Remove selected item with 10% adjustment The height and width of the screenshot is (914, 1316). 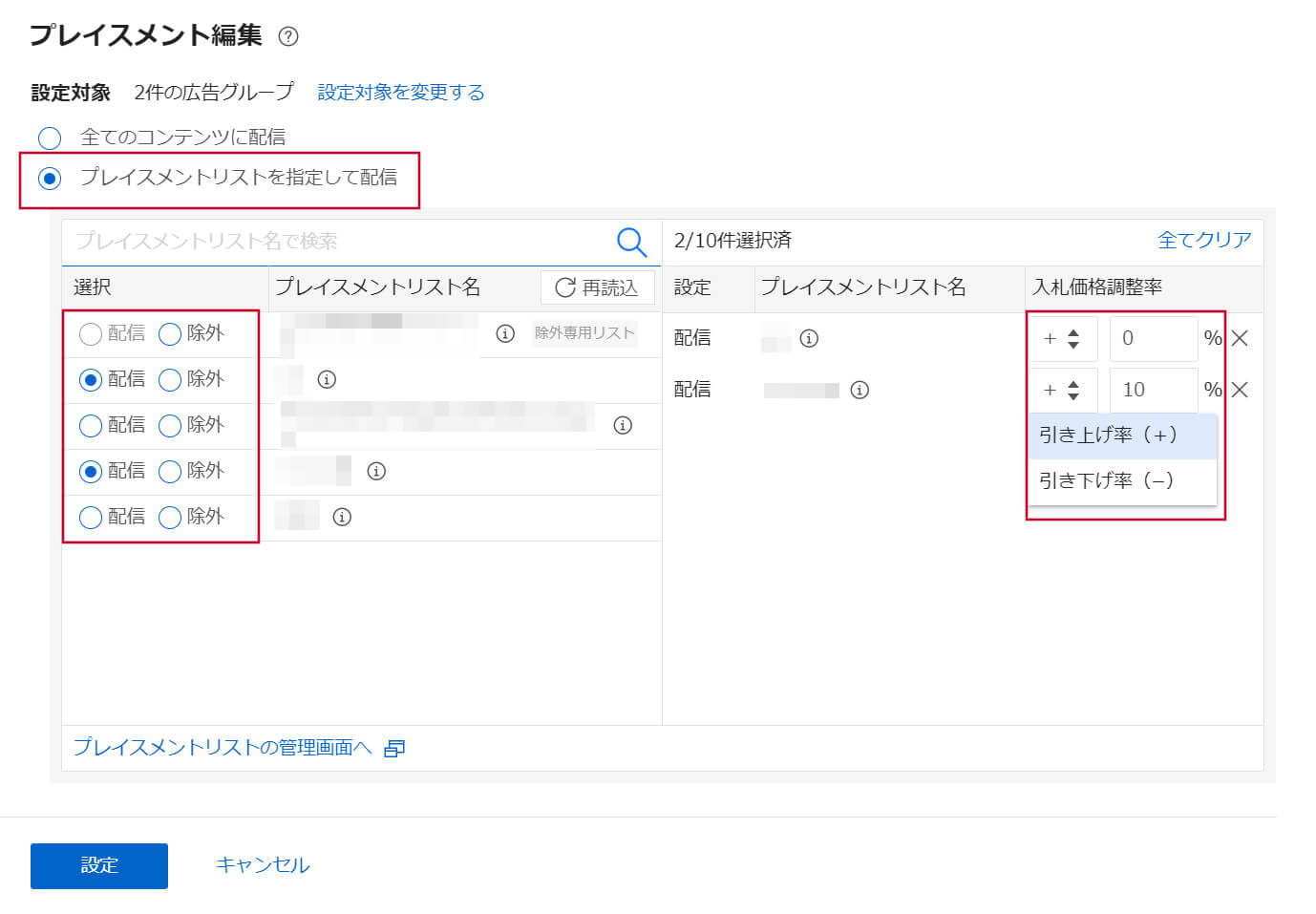pos(1240,390)
